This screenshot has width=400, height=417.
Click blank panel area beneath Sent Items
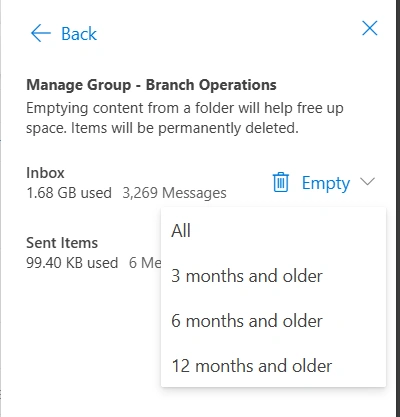[90, 333]
